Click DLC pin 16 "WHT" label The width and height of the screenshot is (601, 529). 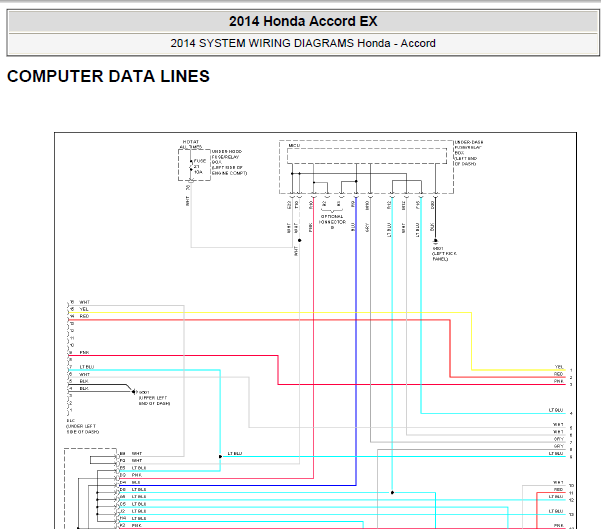(84, 302)
